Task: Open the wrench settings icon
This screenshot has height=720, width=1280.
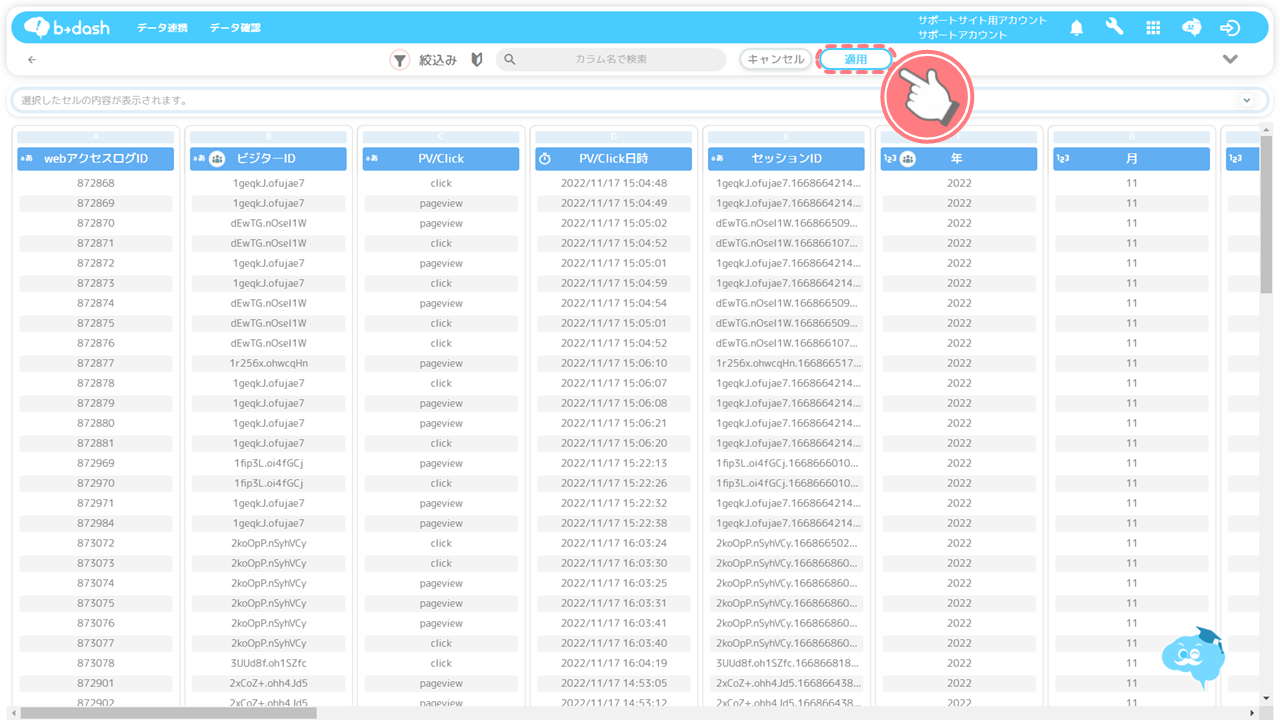Action: pos(1114,27)
